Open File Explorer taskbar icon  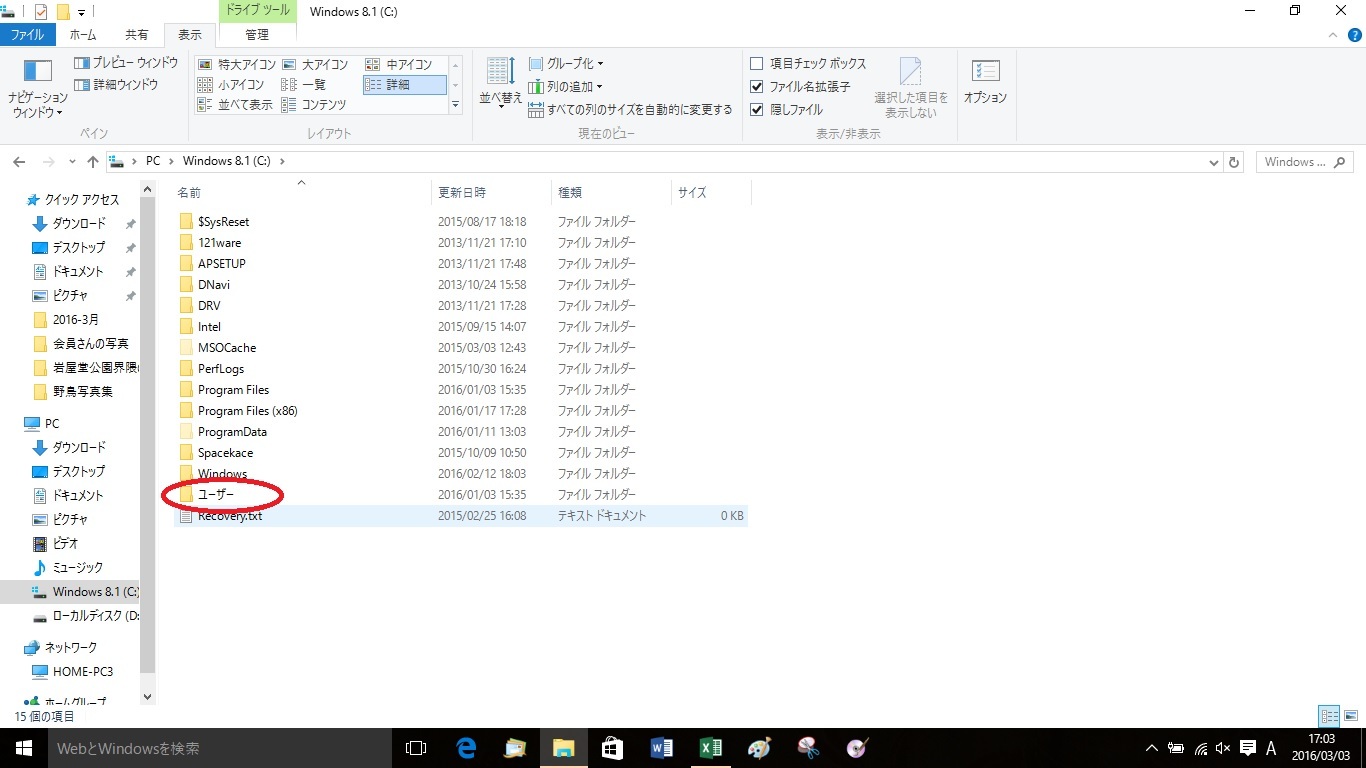[x=564, y=748]
